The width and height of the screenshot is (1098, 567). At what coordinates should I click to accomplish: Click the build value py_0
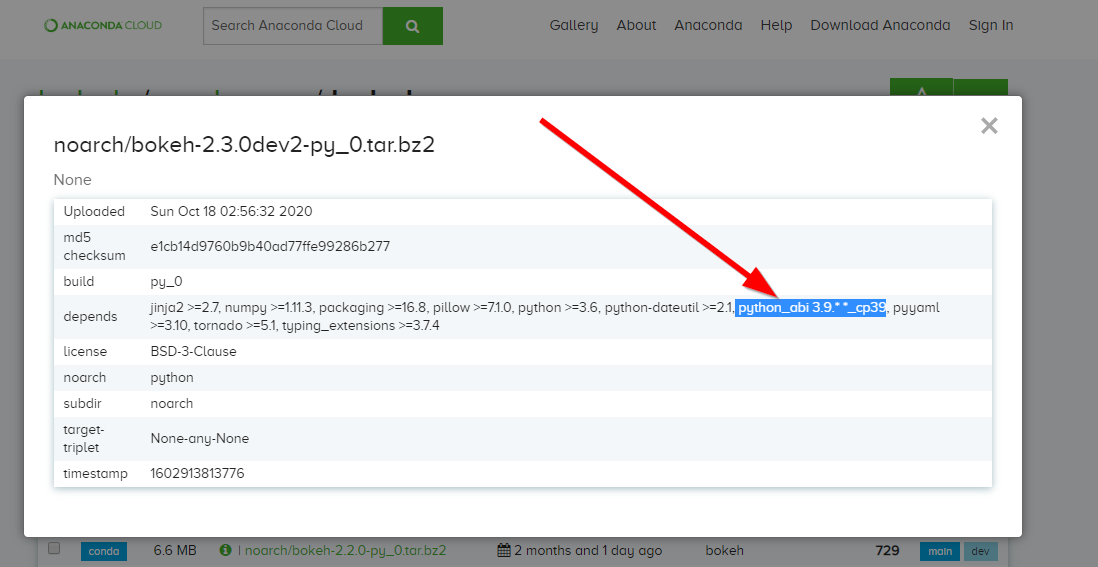click(x=167, y=281)
